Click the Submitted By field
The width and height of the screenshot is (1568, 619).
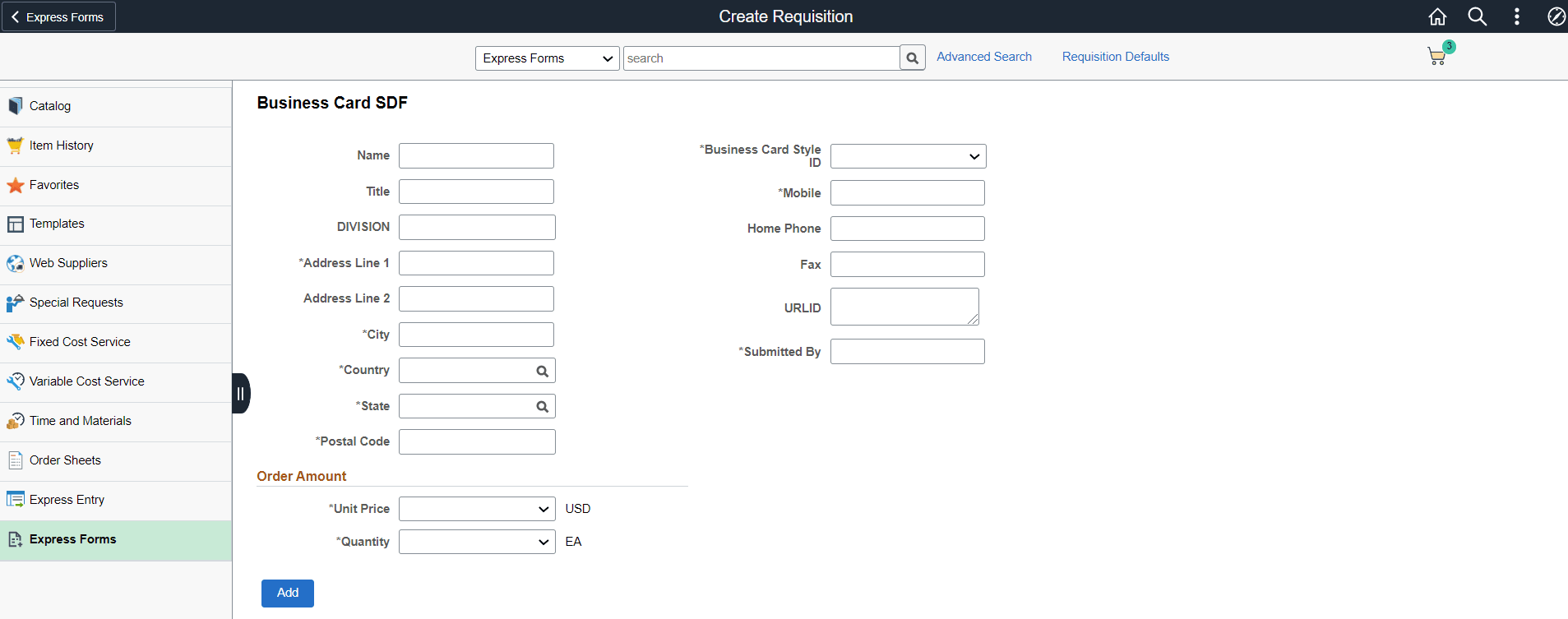(908, 352)
